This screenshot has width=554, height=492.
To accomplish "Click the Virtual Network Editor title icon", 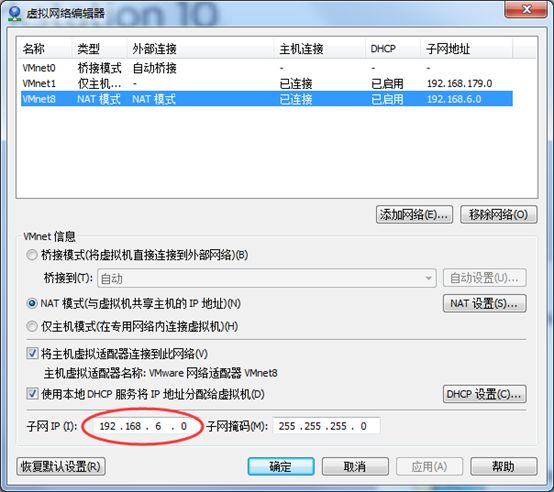I will coord(14,13).
